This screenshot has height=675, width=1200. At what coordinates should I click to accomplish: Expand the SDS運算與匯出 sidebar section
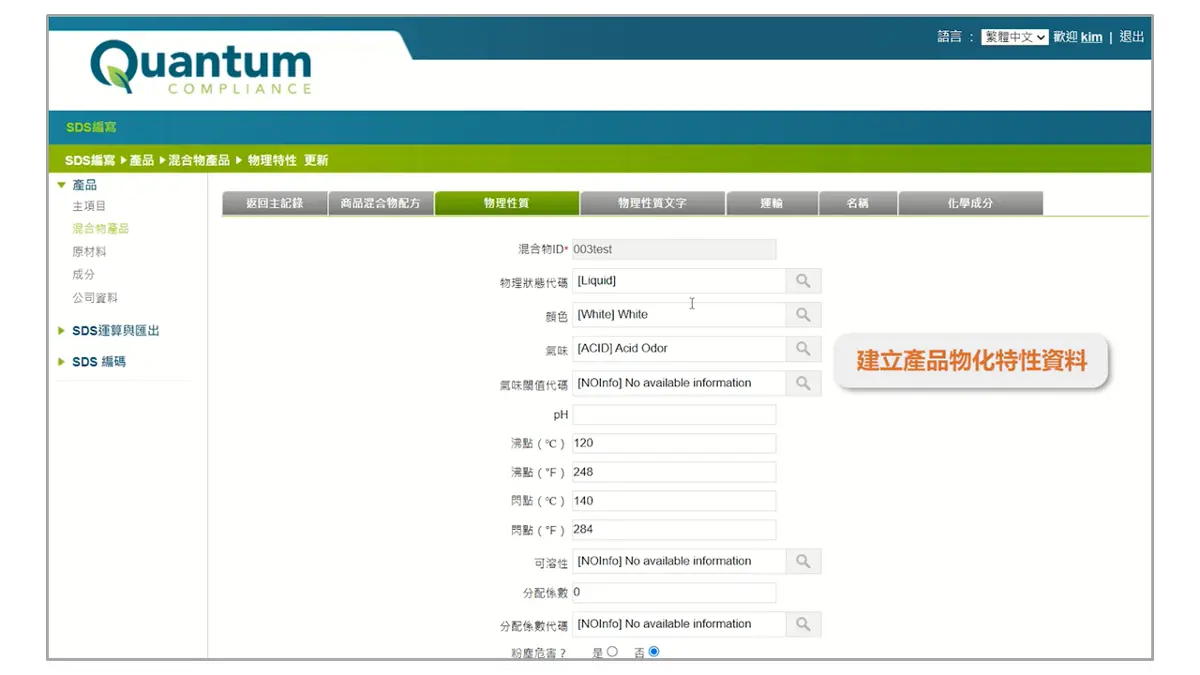[115, 331]
